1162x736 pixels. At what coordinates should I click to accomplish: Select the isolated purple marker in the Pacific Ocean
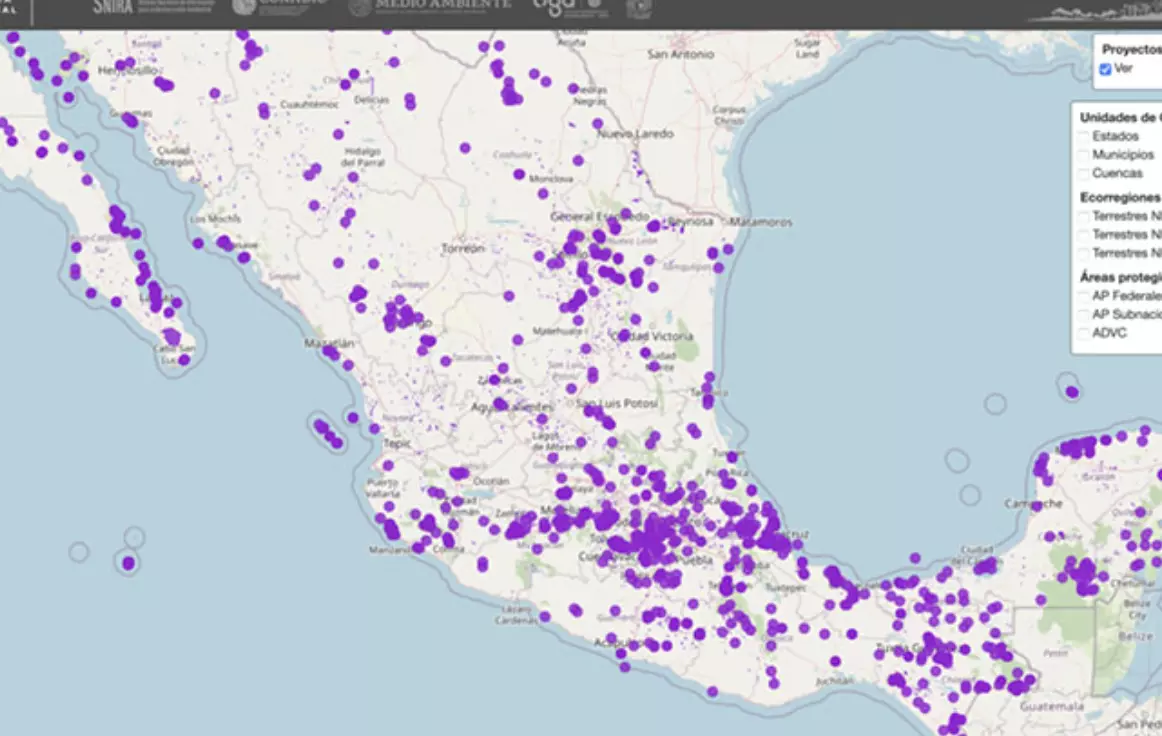tap(128, 563)
